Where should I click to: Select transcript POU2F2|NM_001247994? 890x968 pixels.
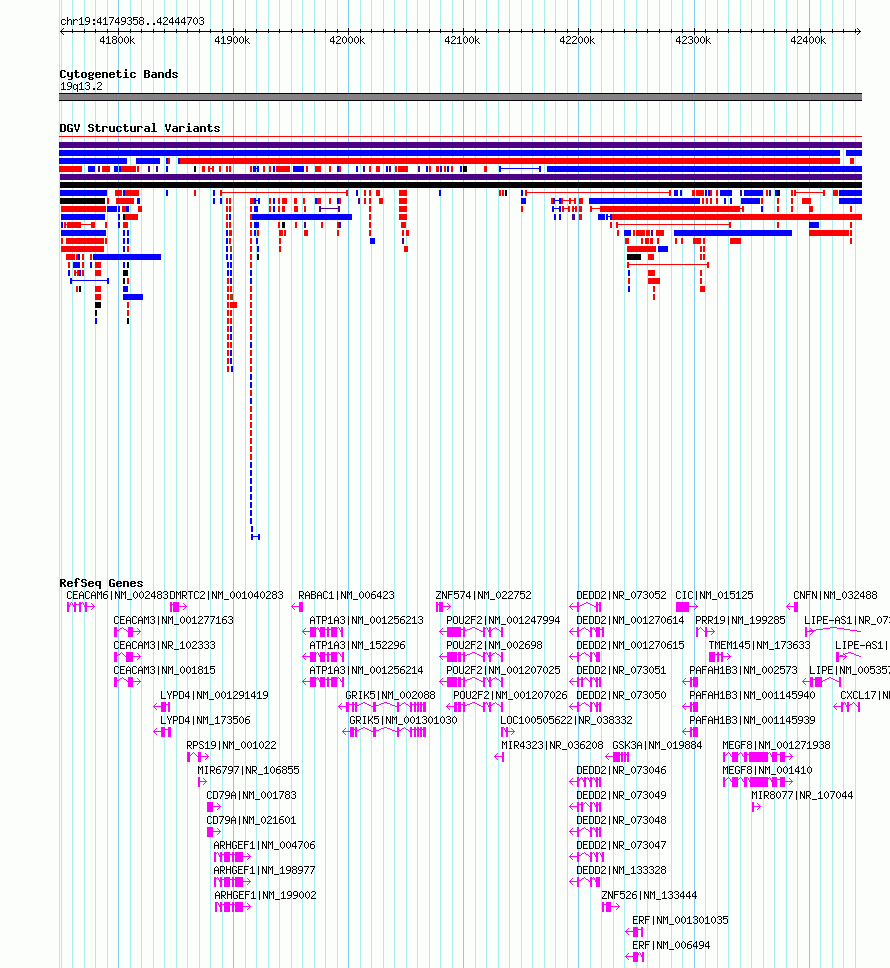(504, 620)
